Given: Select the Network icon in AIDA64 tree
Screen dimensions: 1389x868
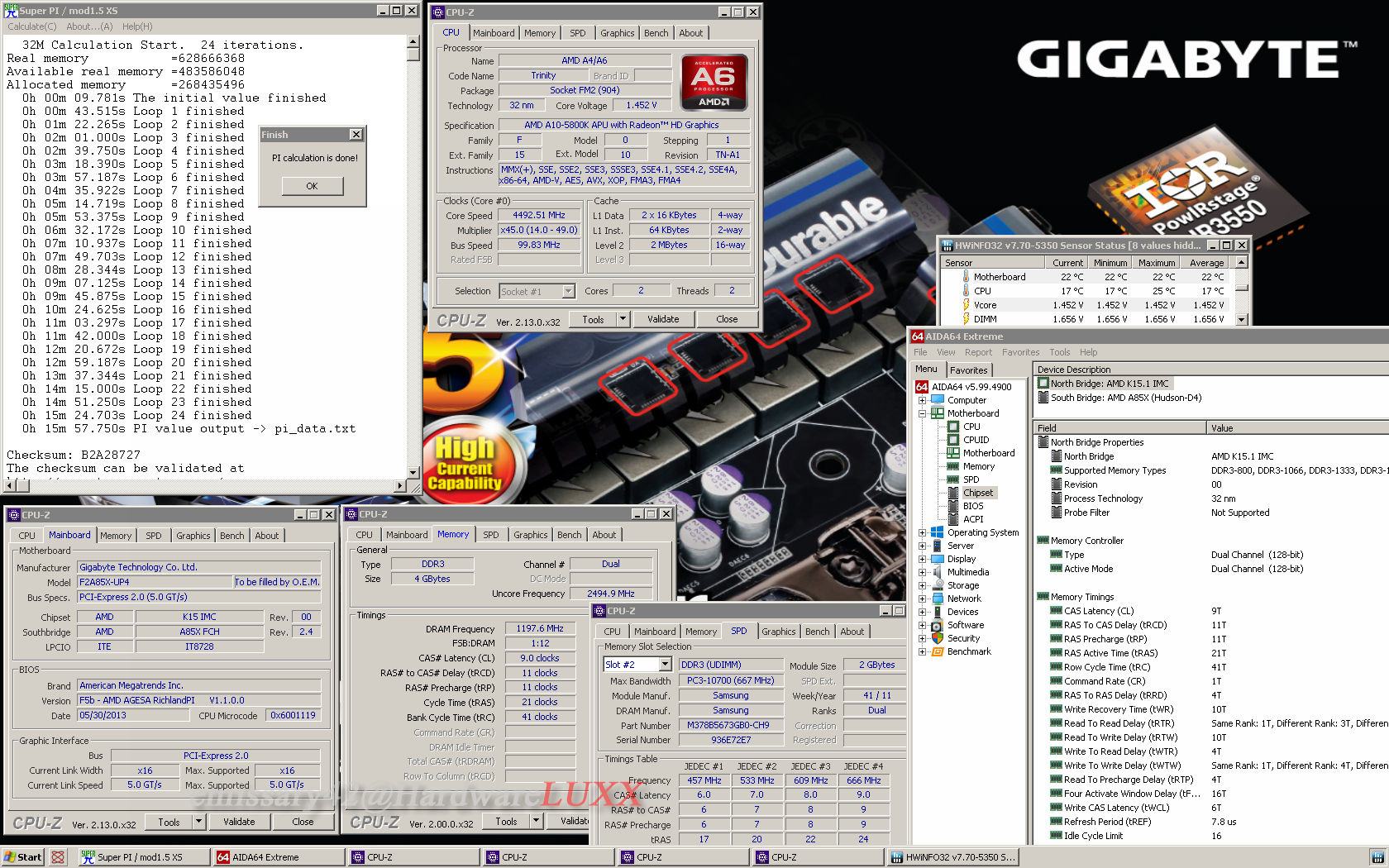Looking at the screenshot, I should pos(937,599).
